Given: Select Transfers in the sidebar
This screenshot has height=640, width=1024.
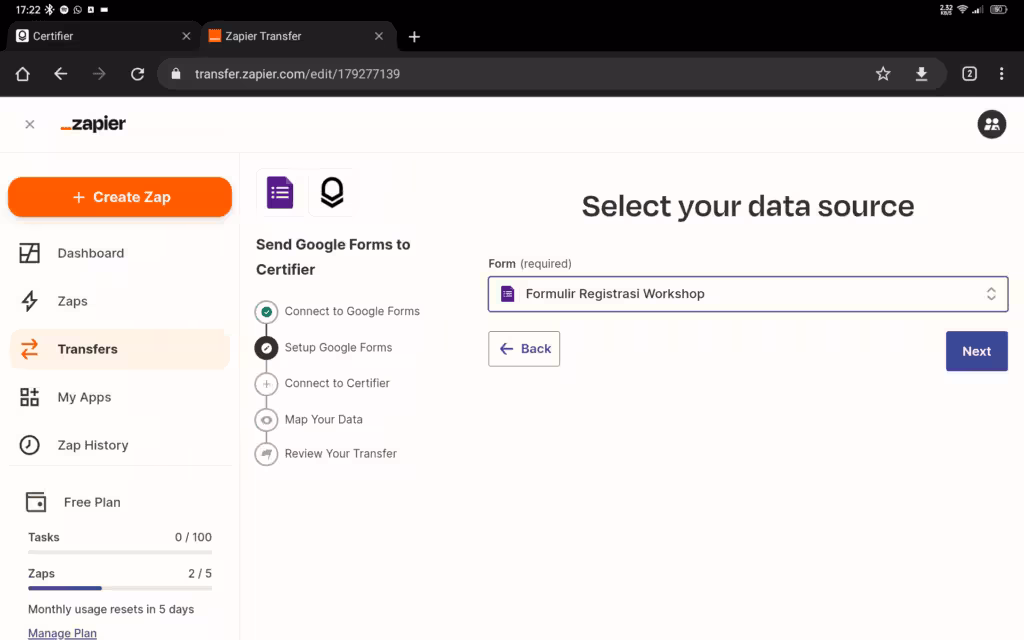Looking at the screenshot, I should tap(120, 349).
